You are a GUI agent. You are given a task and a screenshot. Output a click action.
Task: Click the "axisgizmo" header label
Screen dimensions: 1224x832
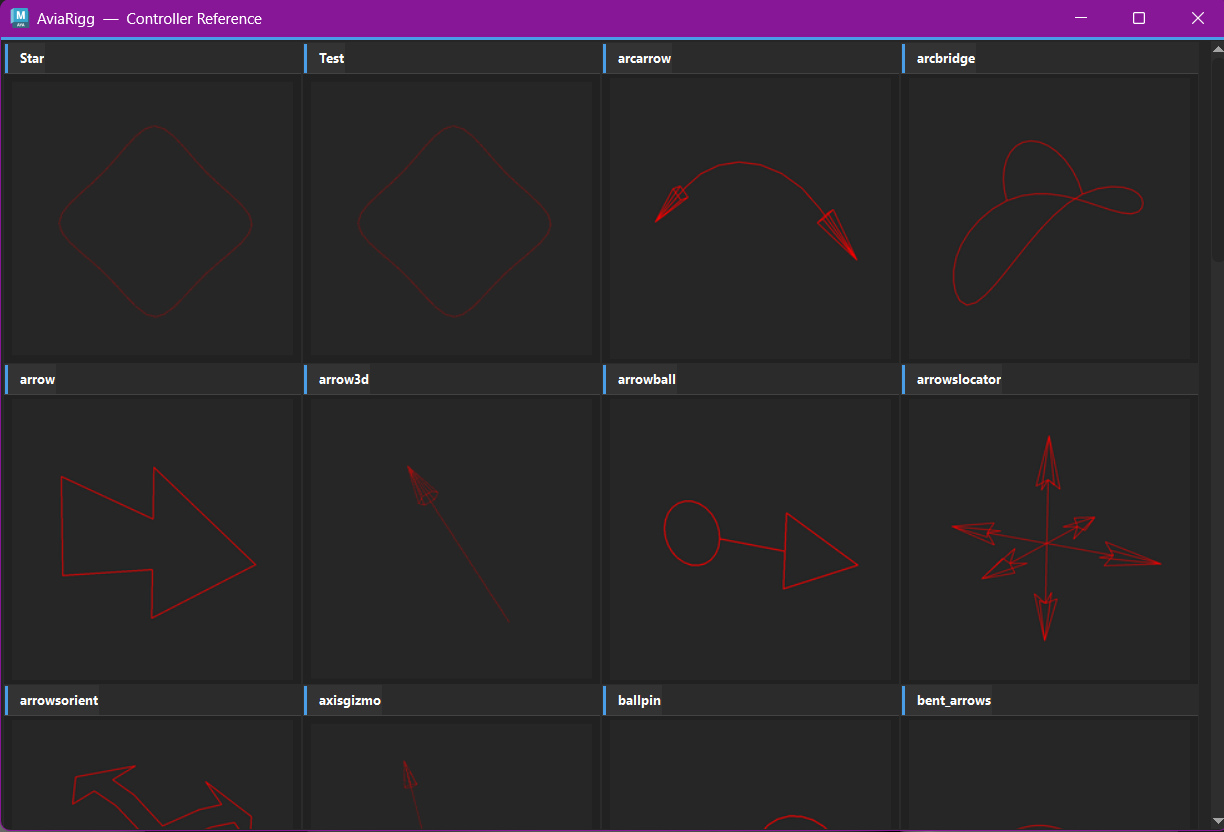coord(349,700)
